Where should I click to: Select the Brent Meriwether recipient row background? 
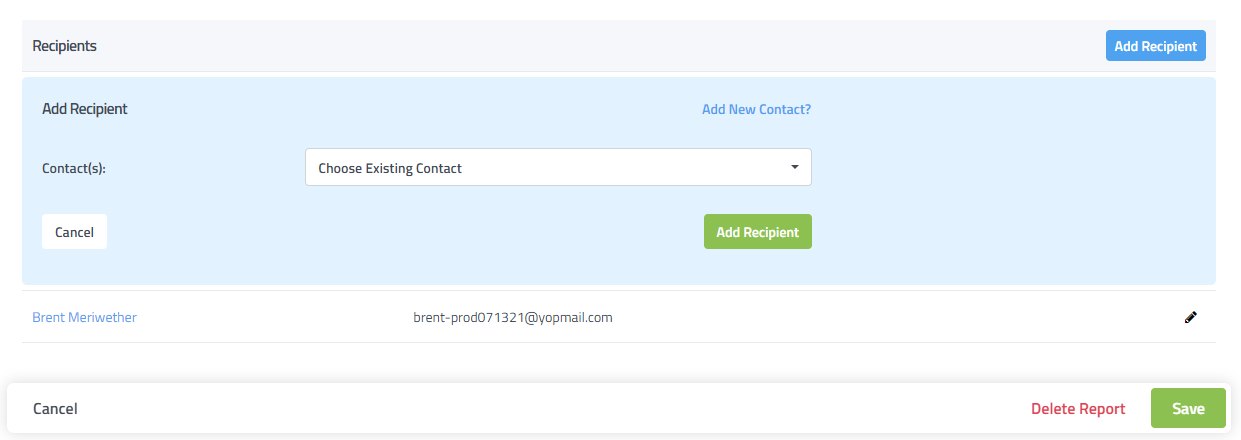pyautogui.click(x=850, y=317)
